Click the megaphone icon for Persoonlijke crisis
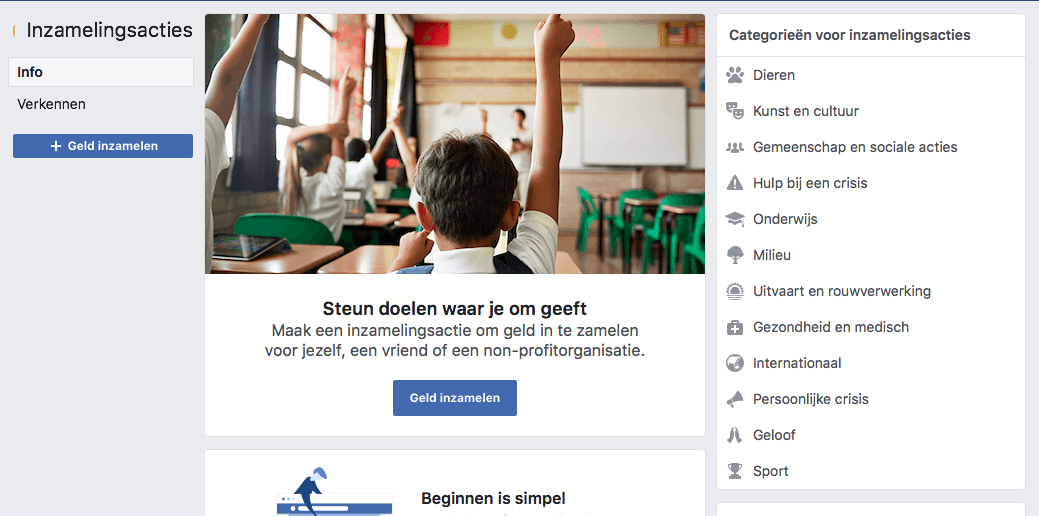1039x516 pixels. coord(734,399)
